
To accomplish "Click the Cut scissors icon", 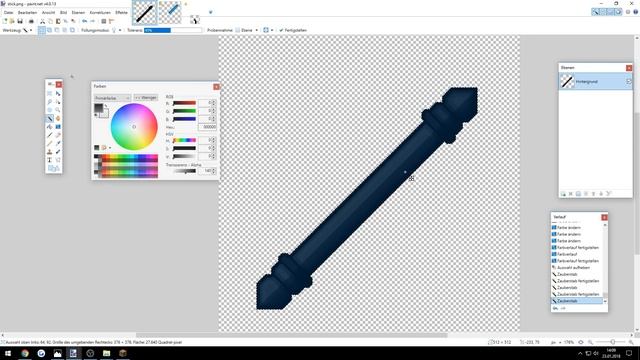I will [42, 21].
